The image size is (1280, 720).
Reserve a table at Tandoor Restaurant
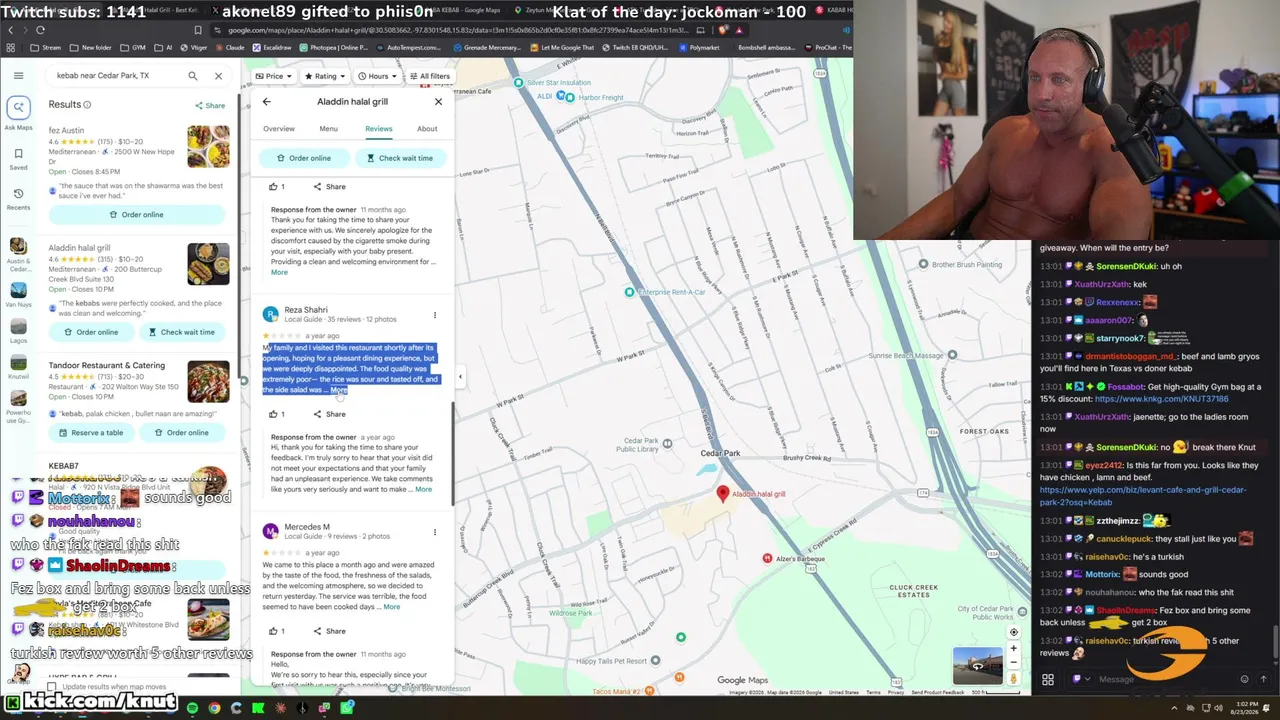pos(91,433)
